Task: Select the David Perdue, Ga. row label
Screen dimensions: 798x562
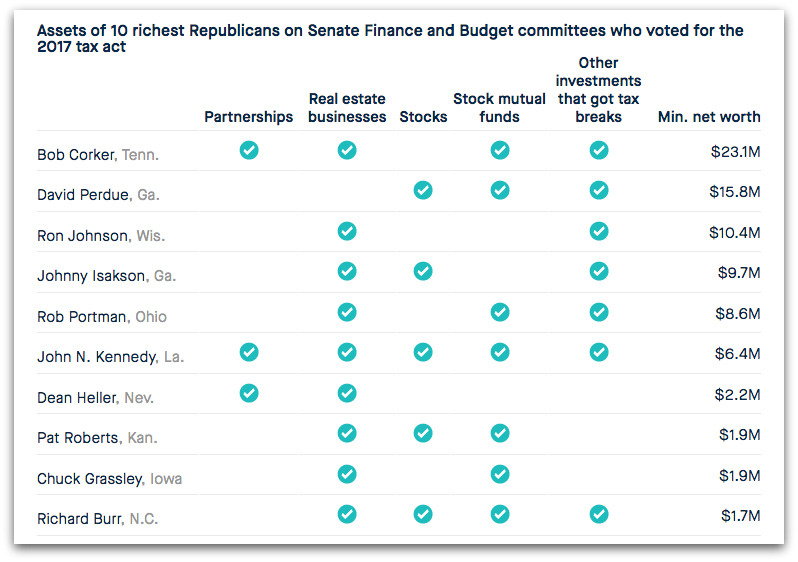Action: tap(98, 195)
